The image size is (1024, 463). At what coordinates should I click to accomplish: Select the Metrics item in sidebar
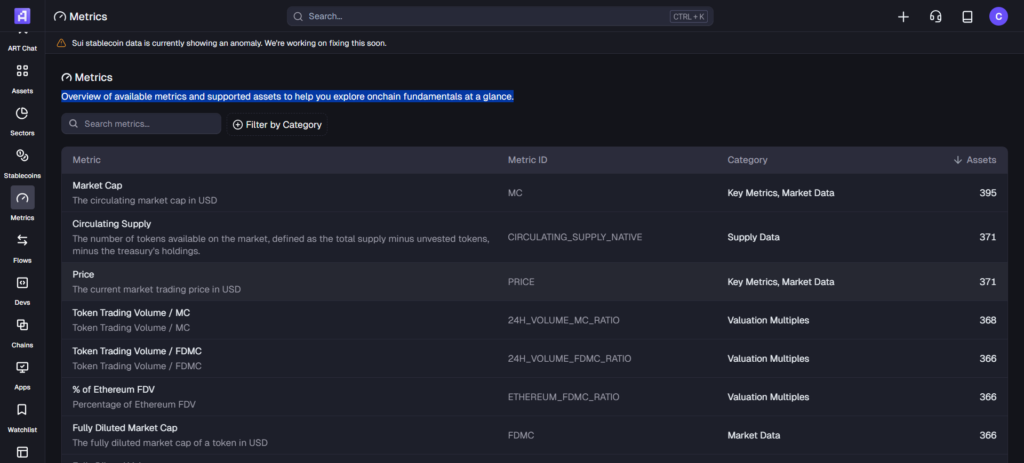(x=22, y=198)
